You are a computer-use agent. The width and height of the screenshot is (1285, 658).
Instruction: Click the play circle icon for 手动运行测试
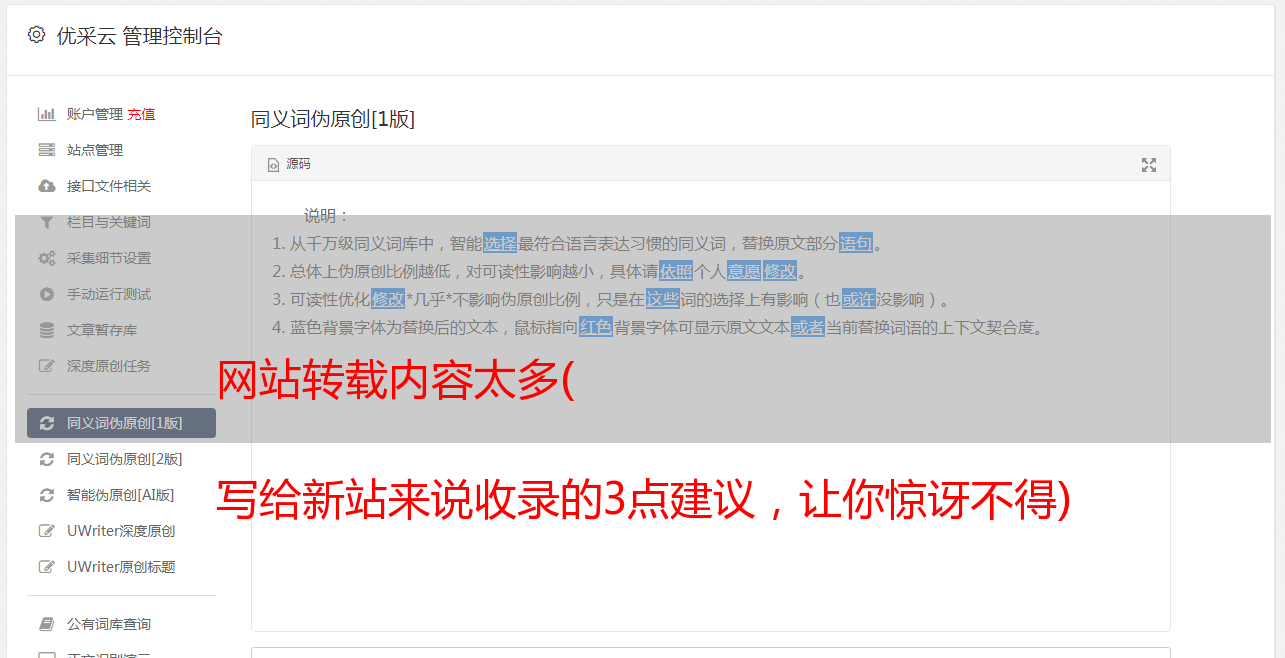pyautogui.click(x=46, y=294)
